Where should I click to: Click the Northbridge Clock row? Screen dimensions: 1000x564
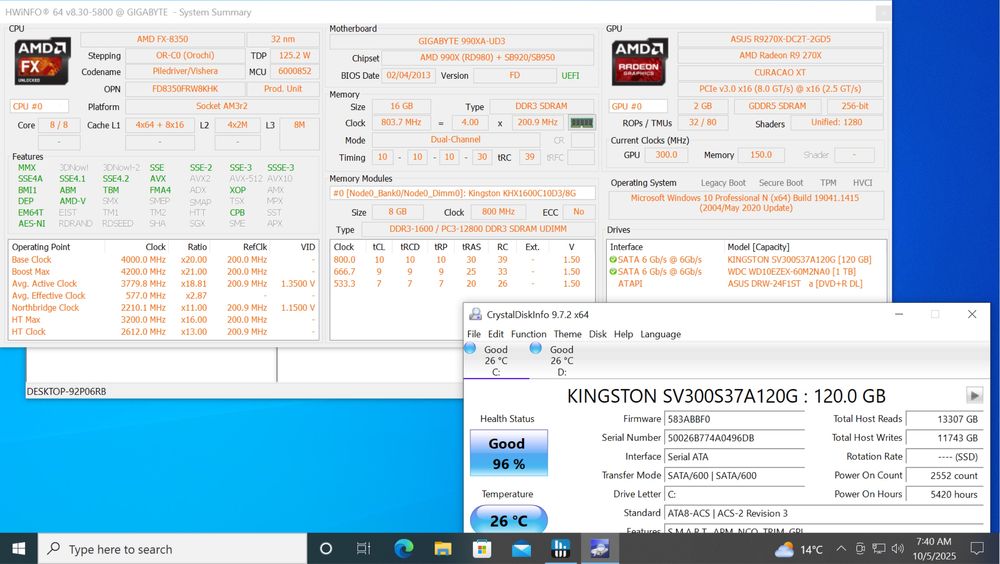pyautogui.click(x=163, y=308)
